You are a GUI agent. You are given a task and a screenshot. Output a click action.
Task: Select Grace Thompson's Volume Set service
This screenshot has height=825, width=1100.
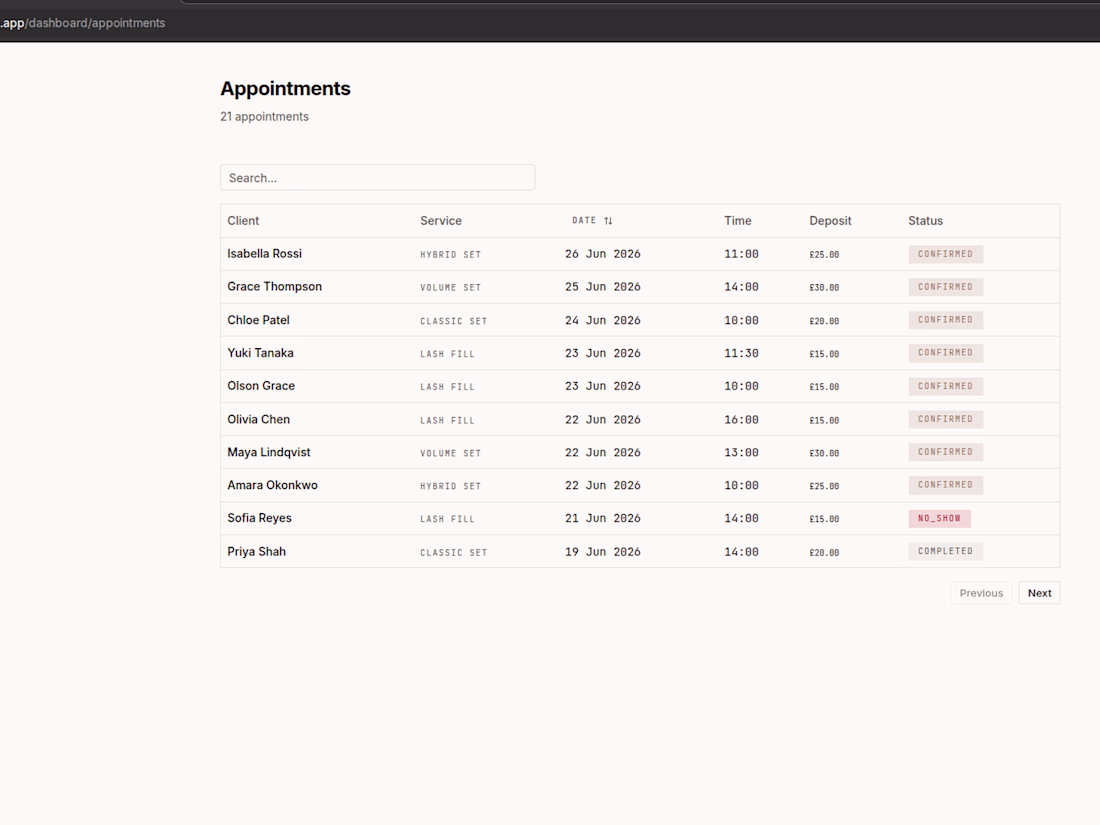click(450, 287)
